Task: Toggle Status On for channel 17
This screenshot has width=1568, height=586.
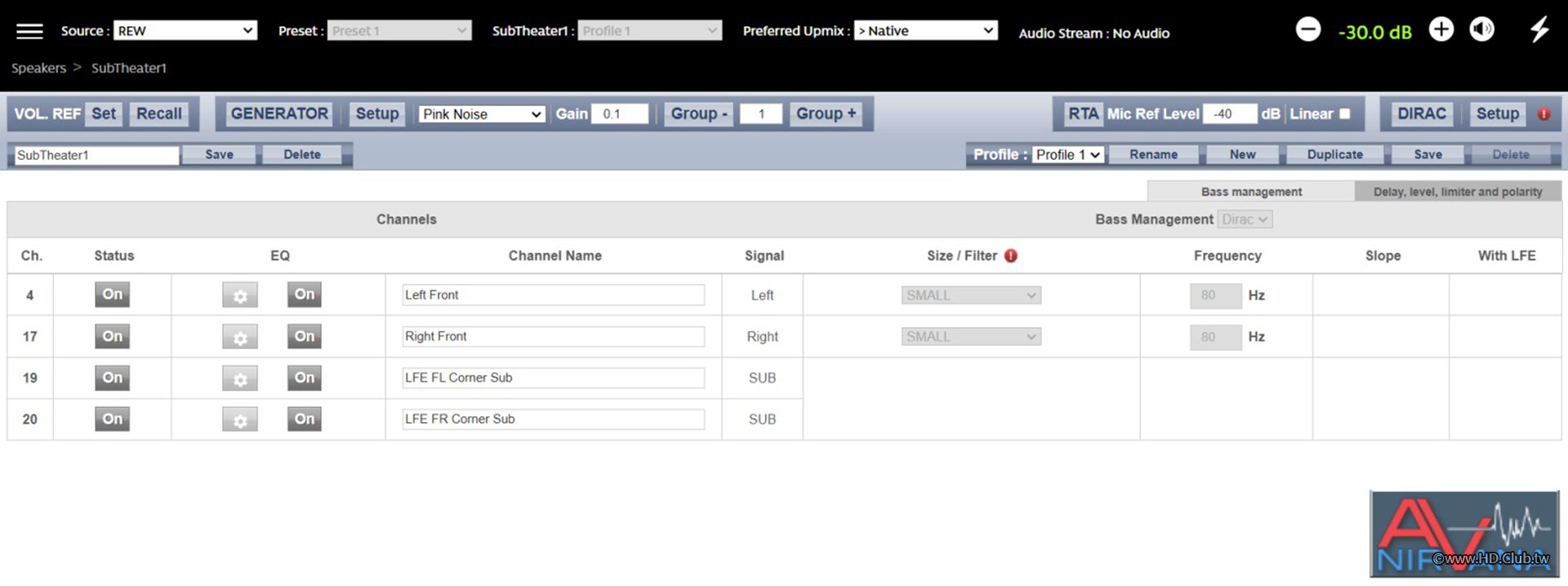Action: [x=113, y=336]
